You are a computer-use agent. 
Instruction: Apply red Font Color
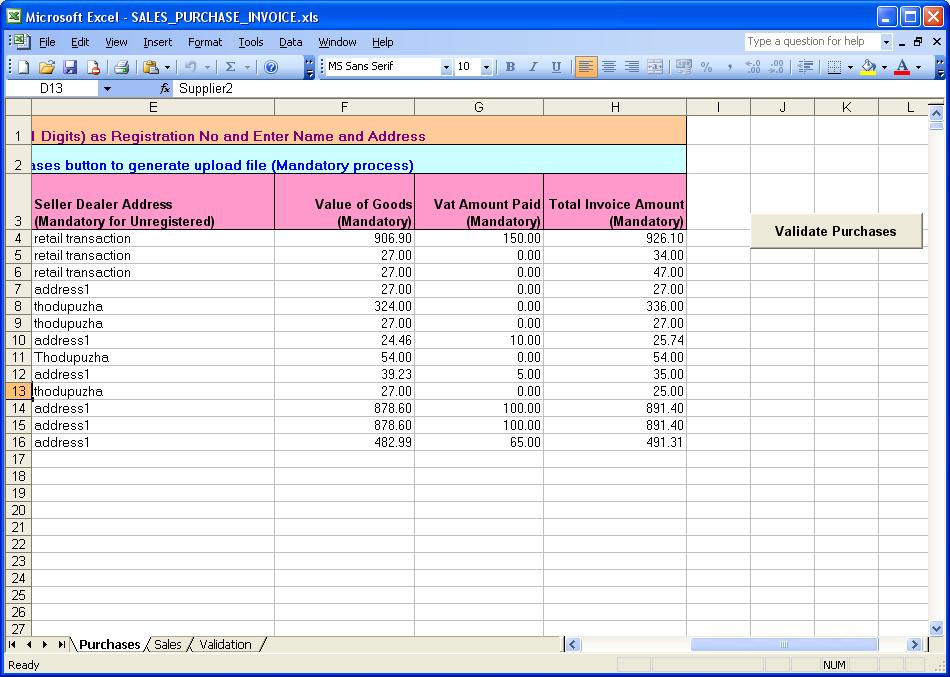902,67
